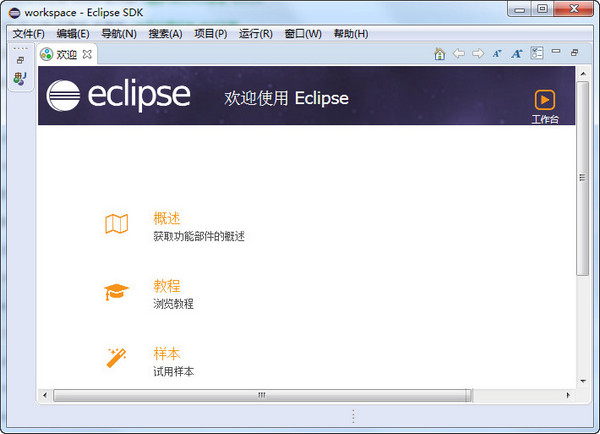Click the horizontal scrollbar thumb
The width and height of the screenshot is (600, 434).
(x=262, y=395)
